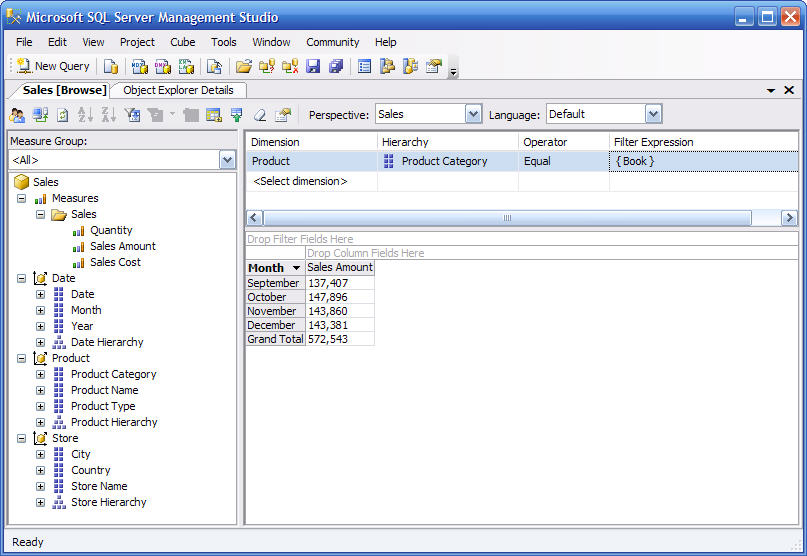Switch to Object Explorer Details tab

(178, 90)
